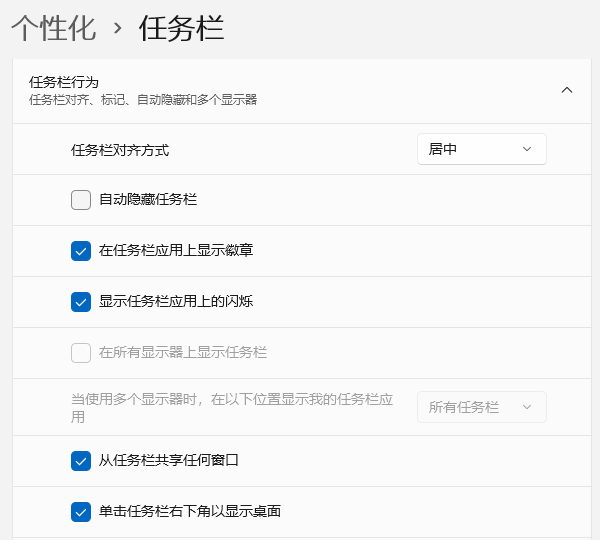Screen dimensions: 600x540
Task: Uncheck 在任务栏应用上显示徽章 checkbox
Action: (x=81, y=250)
